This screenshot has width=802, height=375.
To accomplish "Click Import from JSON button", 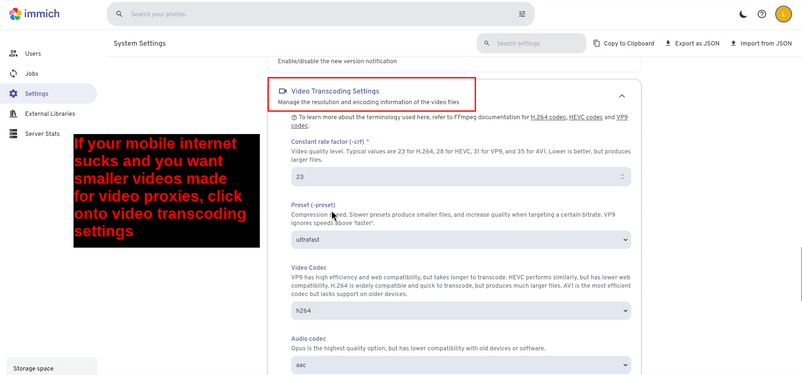I will 761,43.
